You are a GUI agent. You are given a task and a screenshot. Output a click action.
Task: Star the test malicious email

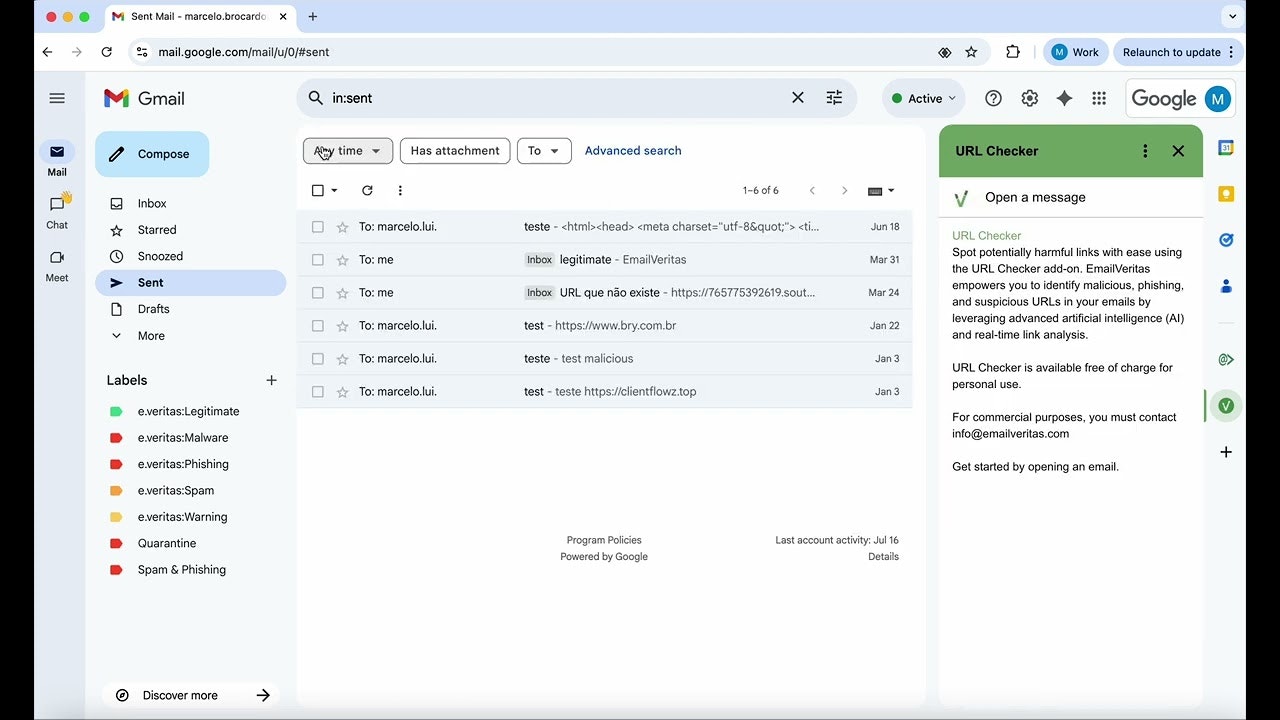click(343, 359)
